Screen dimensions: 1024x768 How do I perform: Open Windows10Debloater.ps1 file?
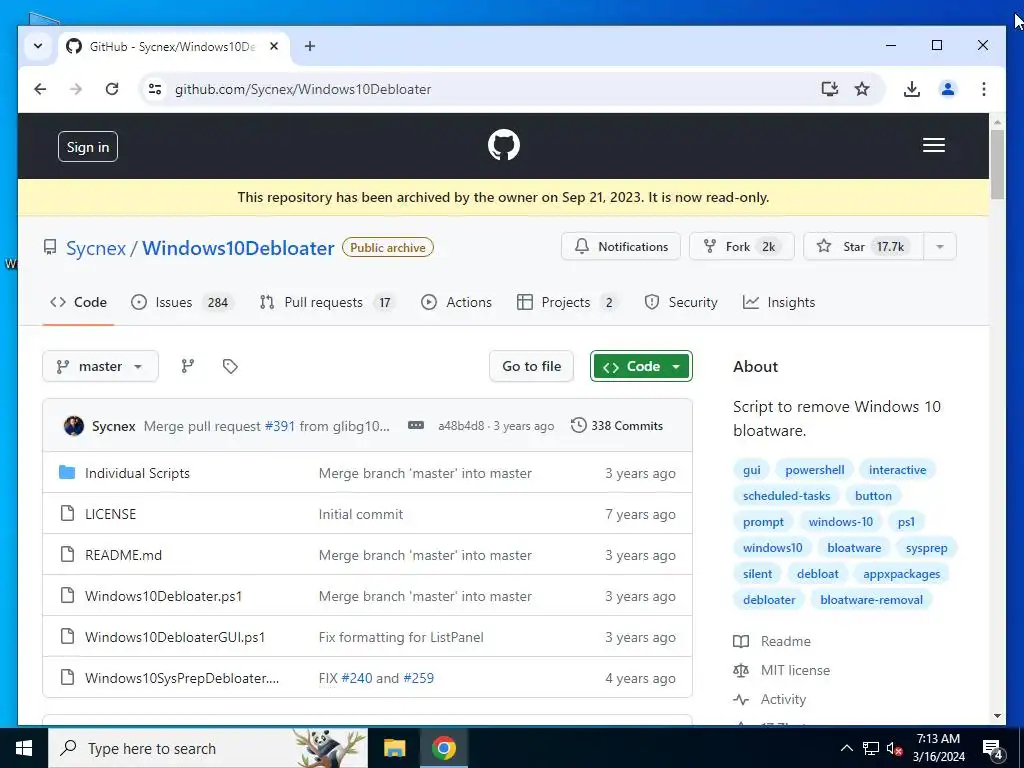163,596
